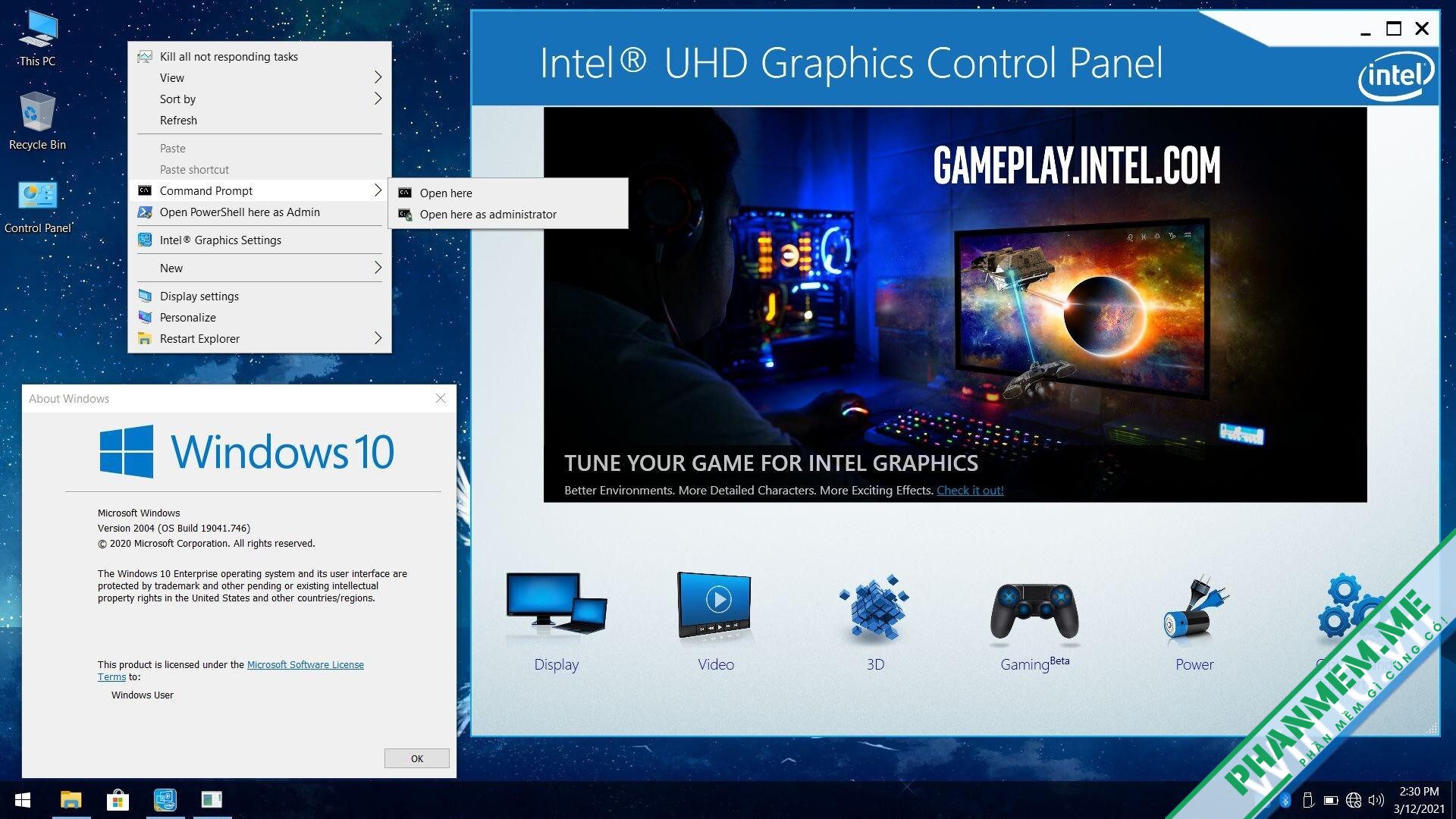Click the battery tray icon
Viewport: 1456px width, 819px height.
point(1330,800)
